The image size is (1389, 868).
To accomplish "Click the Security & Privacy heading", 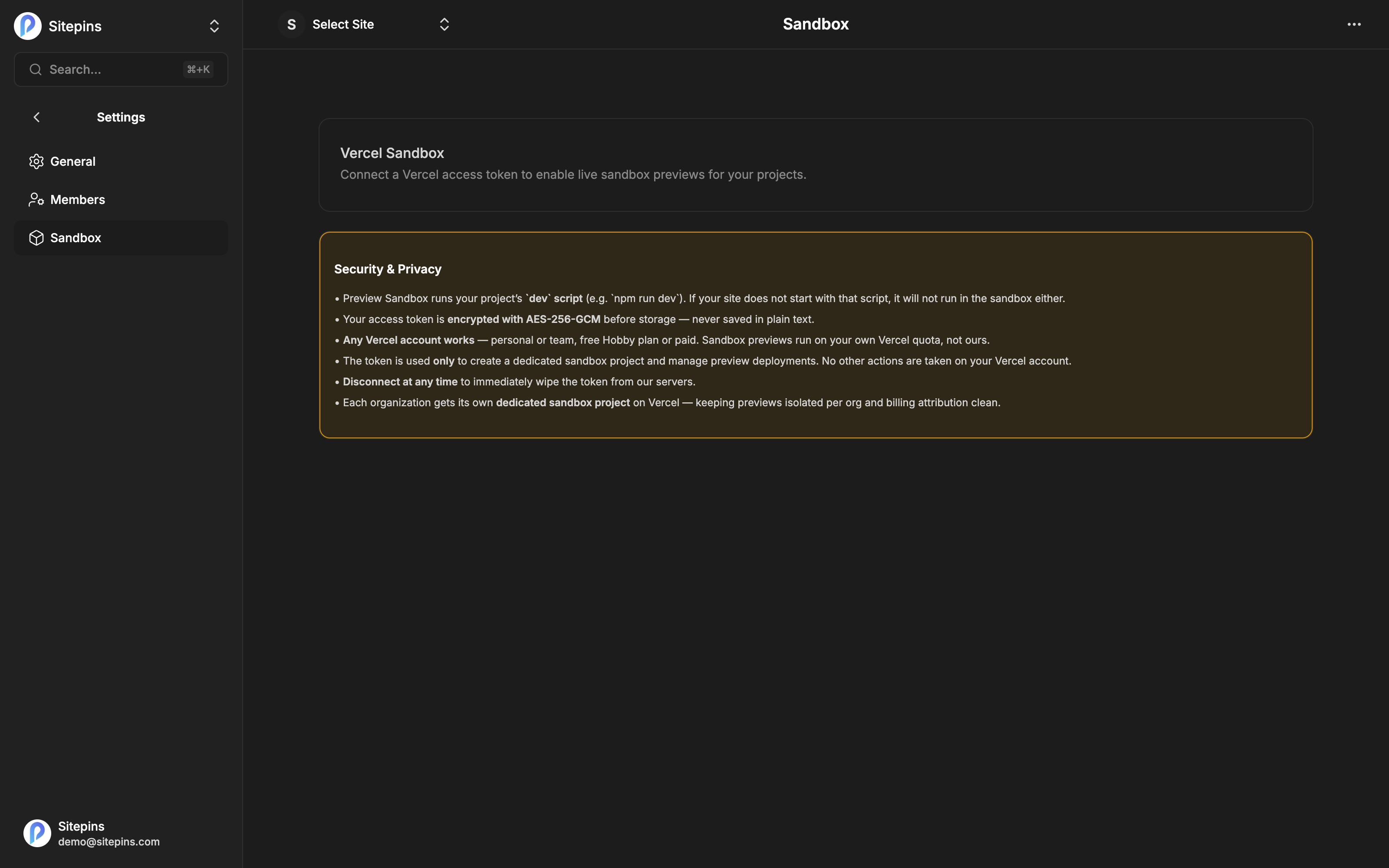I will pos(388,269).
